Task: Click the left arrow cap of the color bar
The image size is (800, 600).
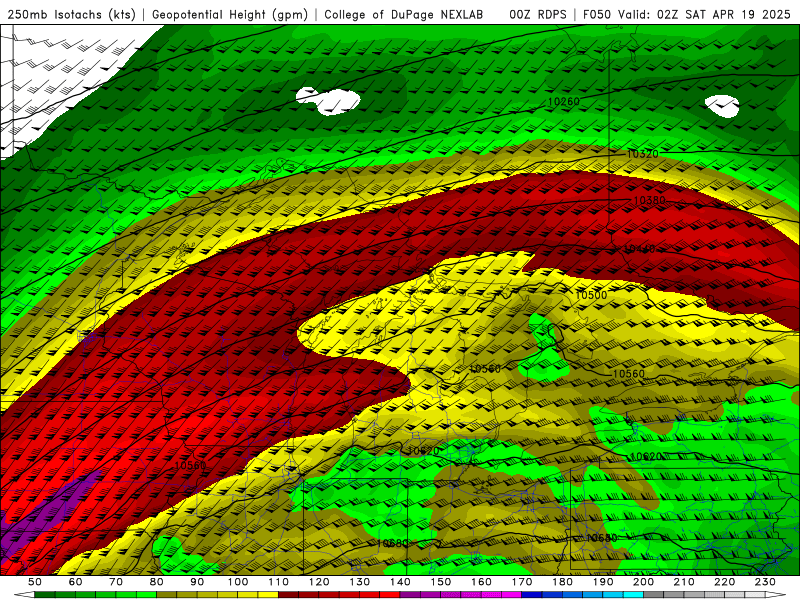Action: point(24,595)
